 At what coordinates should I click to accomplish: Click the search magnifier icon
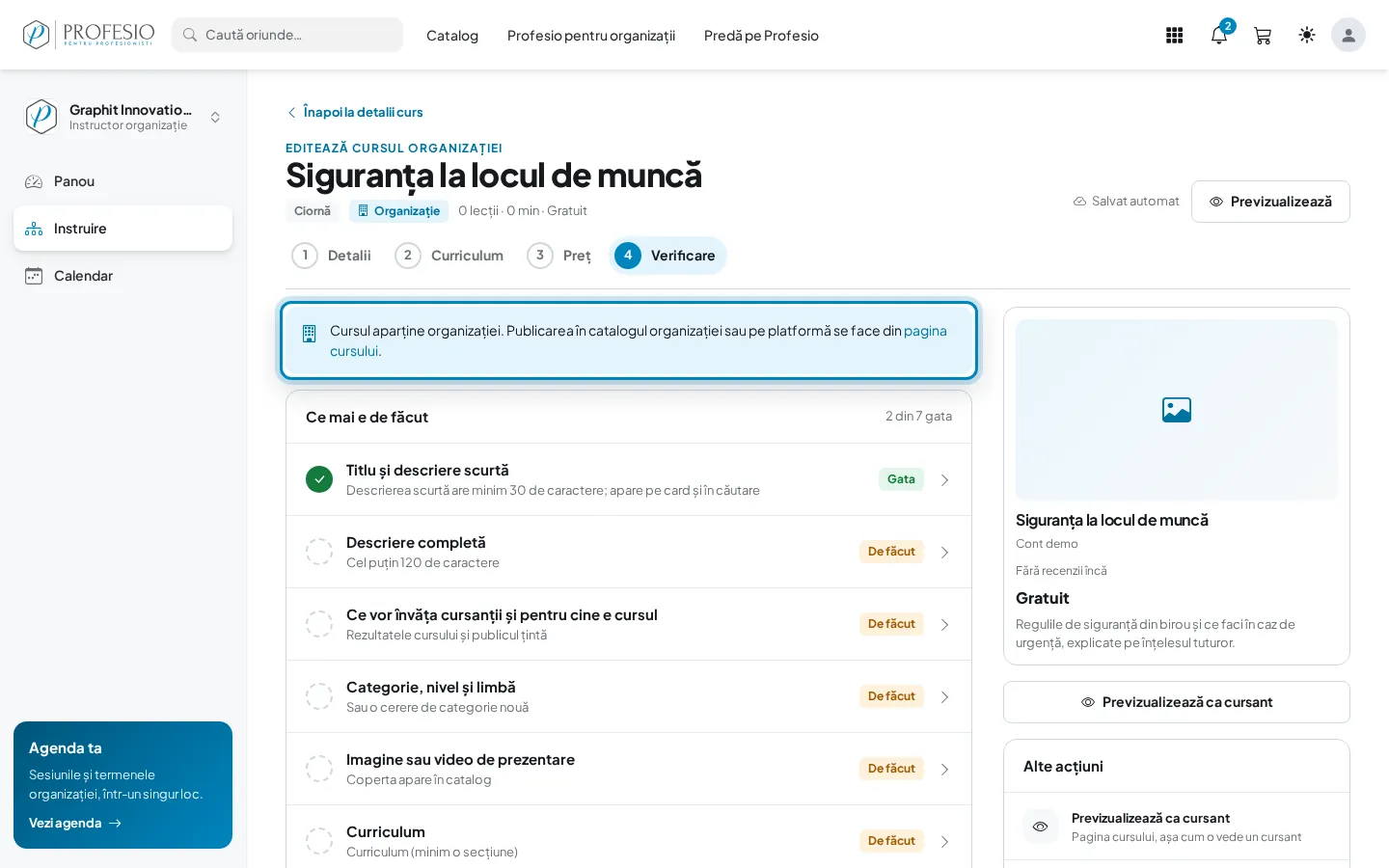click(190, 36)
